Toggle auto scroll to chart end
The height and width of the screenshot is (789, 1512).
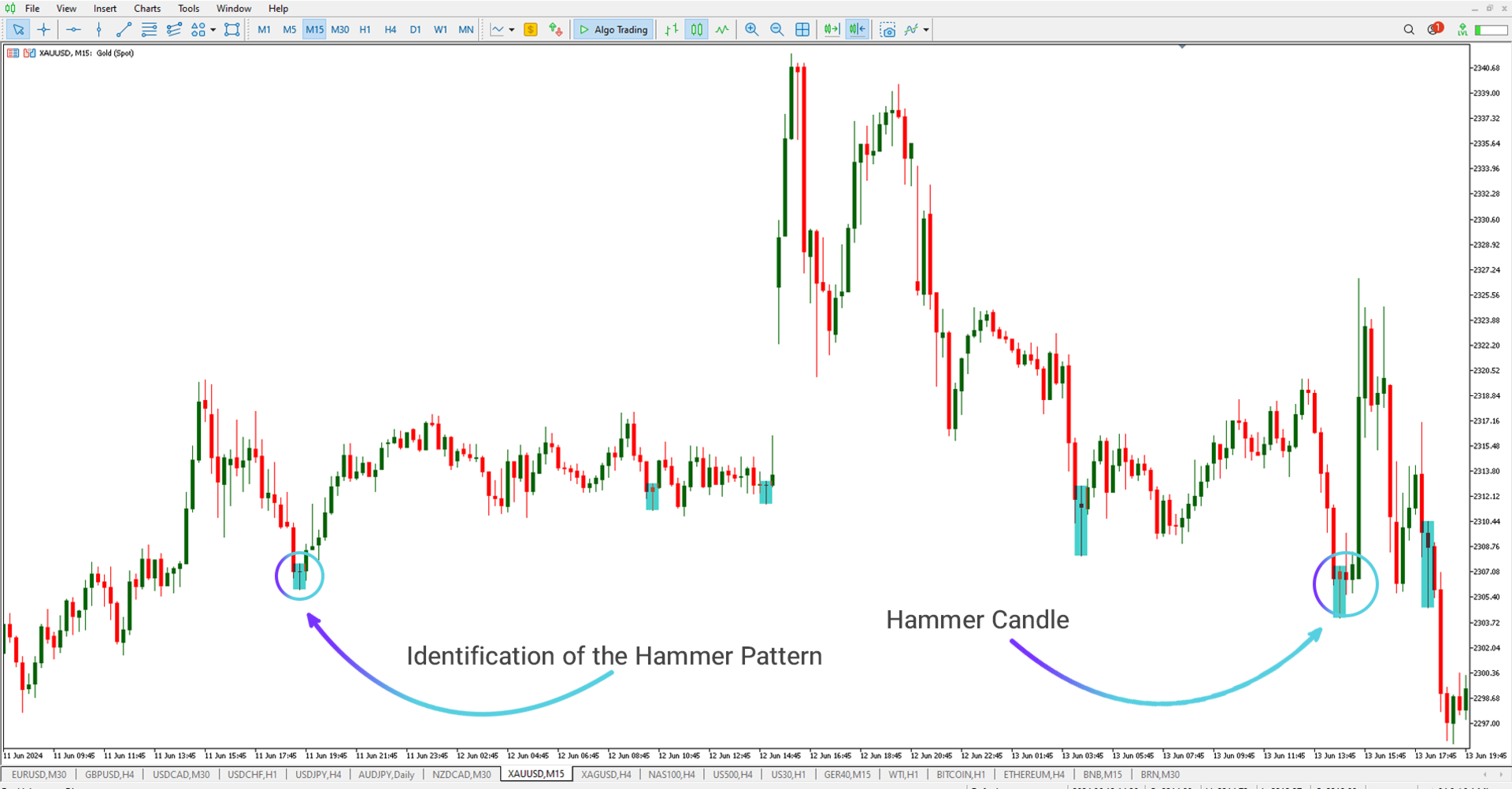pyautogui.click(x=831, y=29)
